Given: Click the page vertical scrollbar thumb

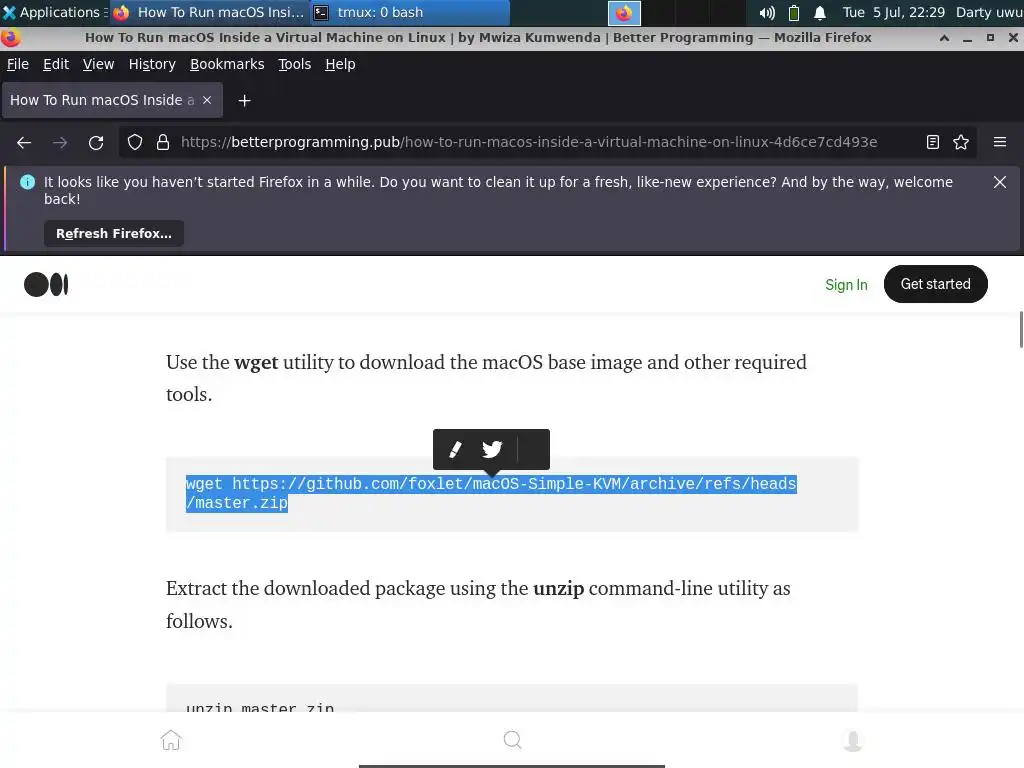Looking at the screenshot, I should pyautogui.click(x=1021, y=330).
